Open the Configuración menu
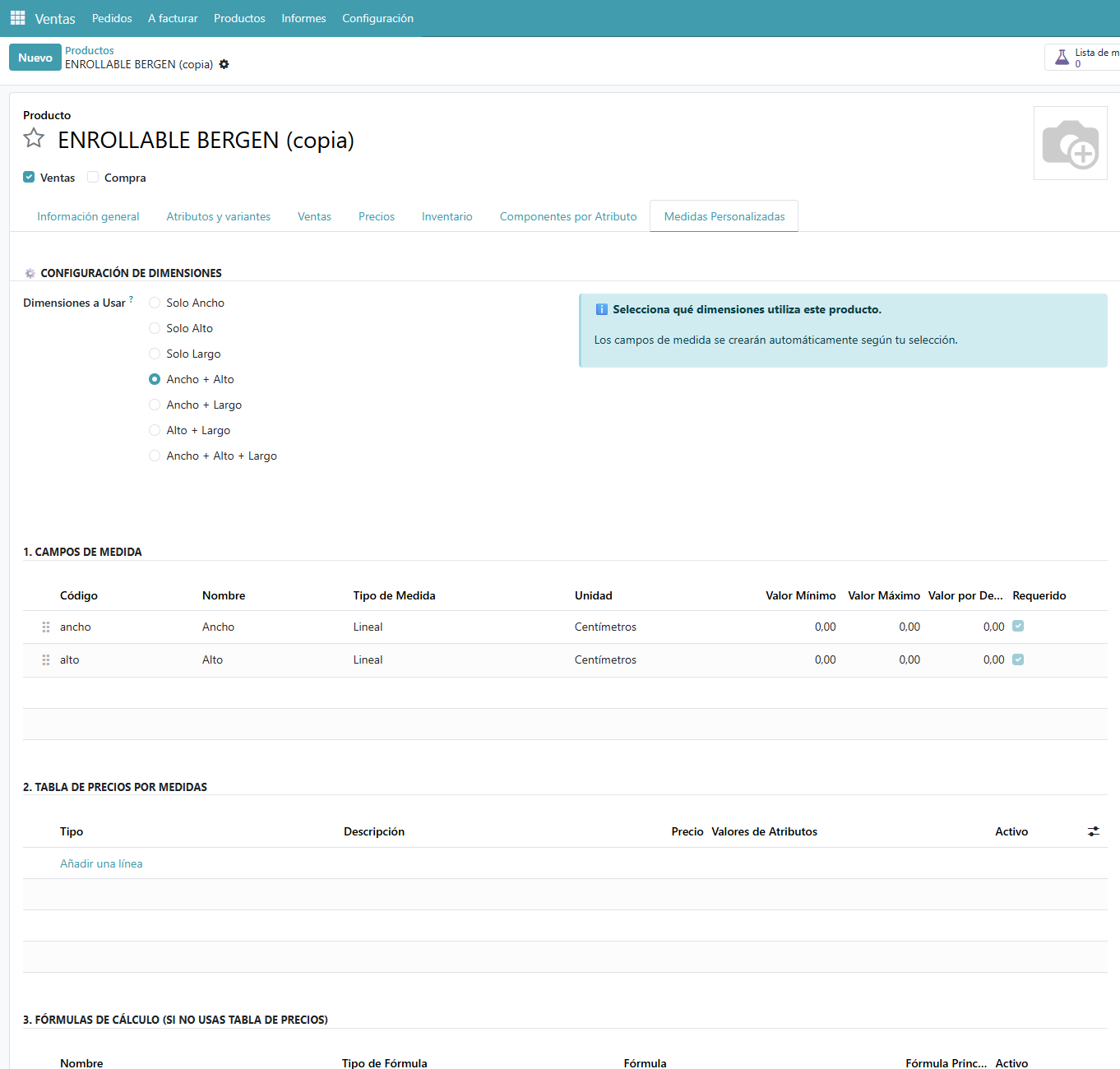Screen dimensions: 1120x1069 pos(377,18)
